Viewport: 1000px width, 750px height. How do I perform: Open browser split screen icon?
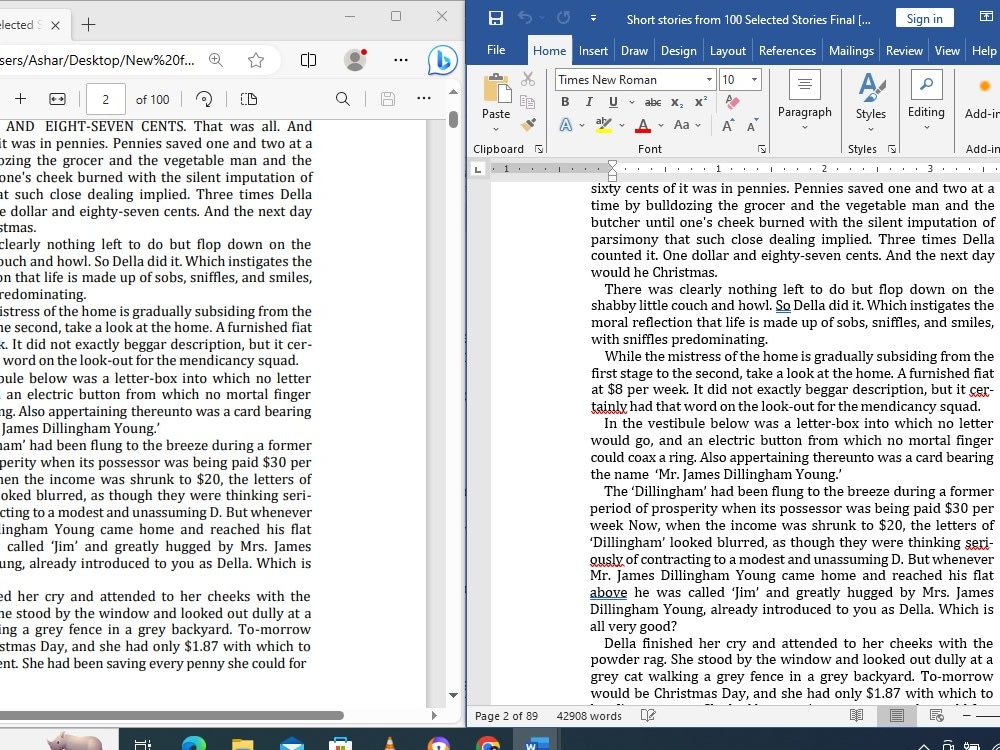(308, 60)
